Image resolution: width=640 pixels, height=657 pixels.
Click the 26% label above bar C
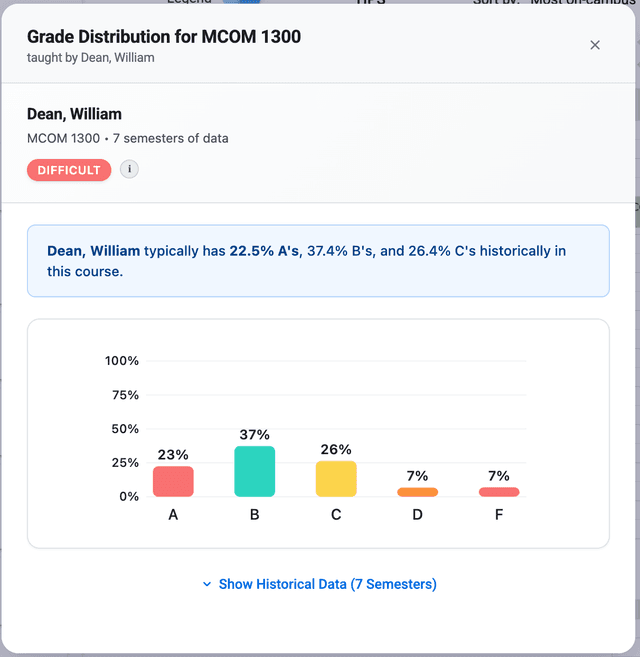coord(336,450)
